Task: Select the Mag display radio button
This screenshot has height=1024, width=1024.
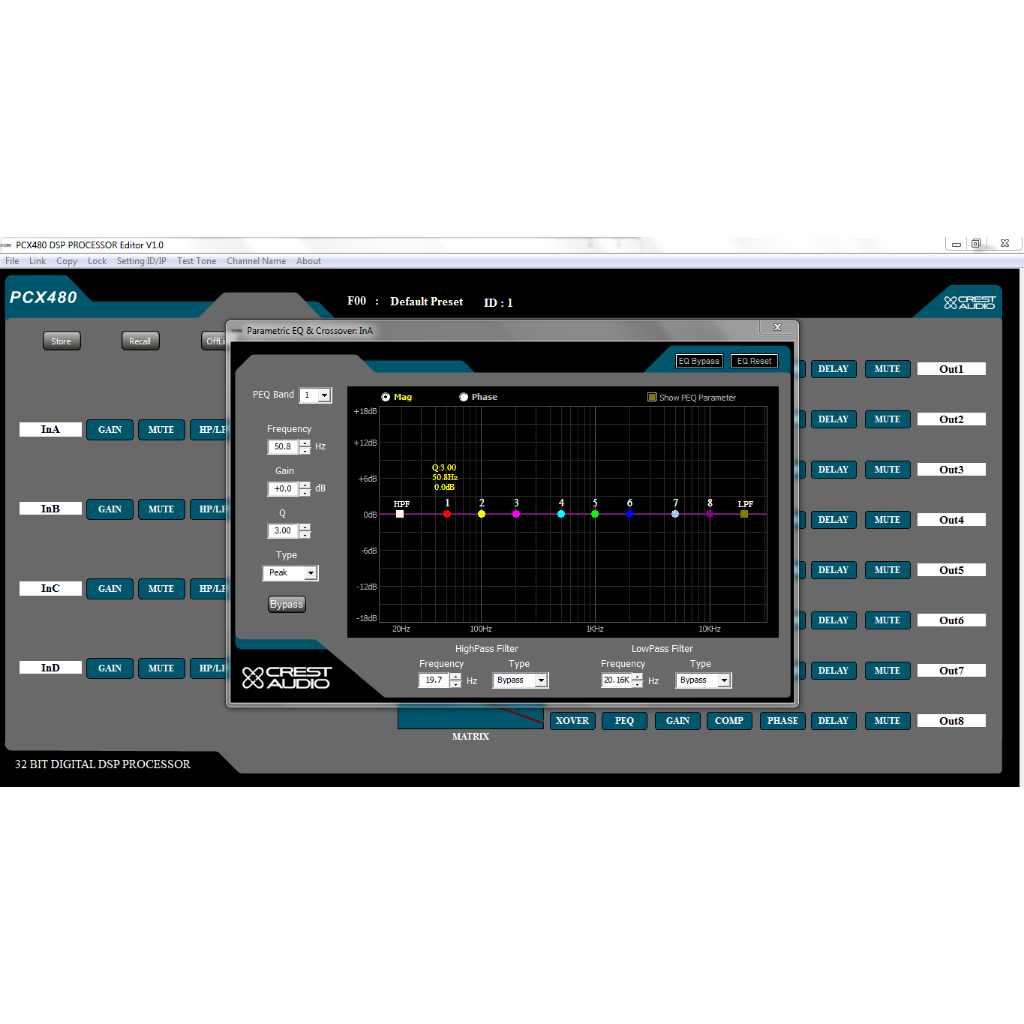Action: [x=385, y=396]
